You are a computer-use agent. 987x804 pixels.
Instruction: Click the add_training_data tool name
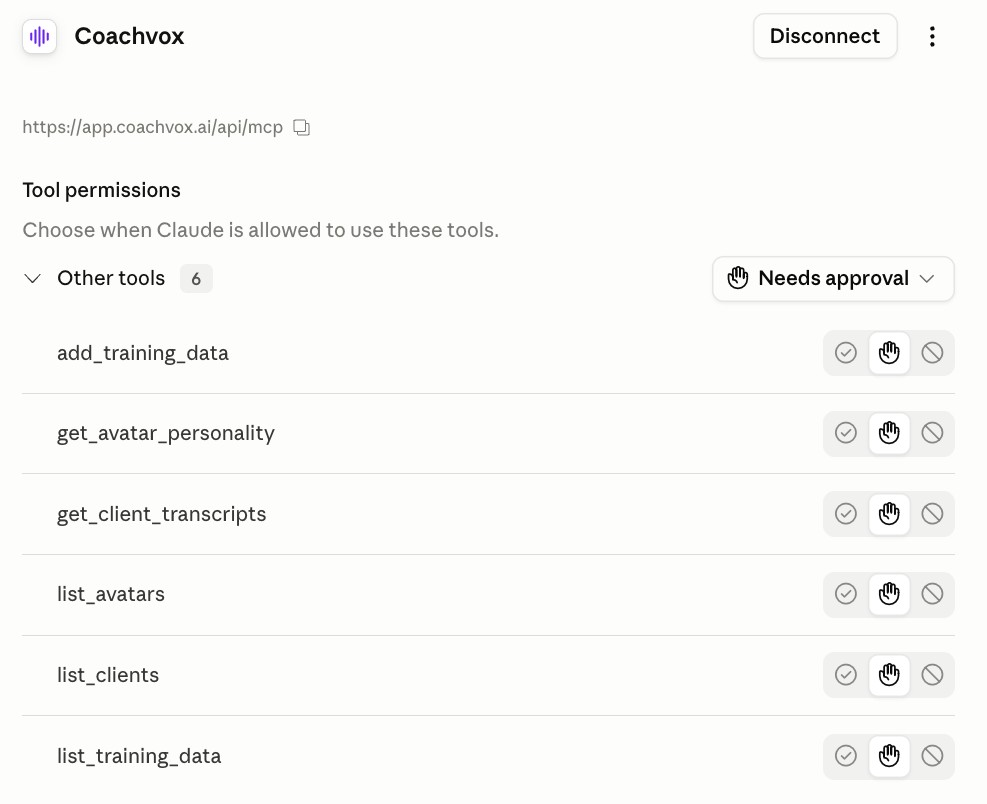pyautogui.click(x=143, y=353)
